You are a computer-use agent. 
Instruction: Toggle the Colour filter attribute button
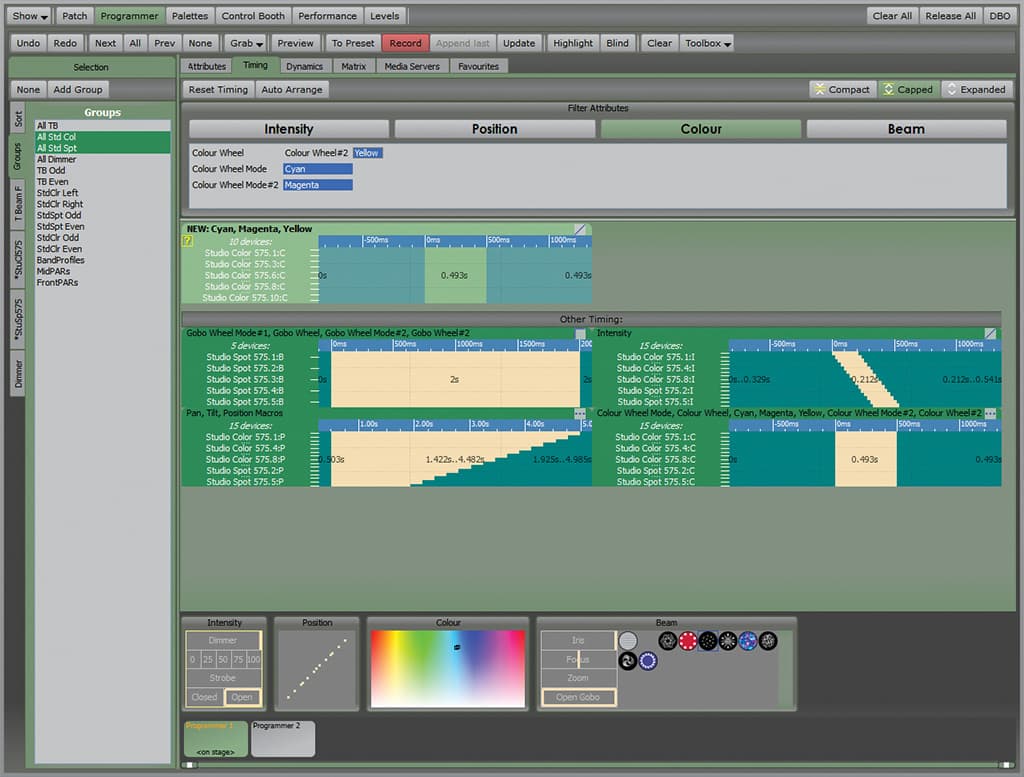point(701,129)
